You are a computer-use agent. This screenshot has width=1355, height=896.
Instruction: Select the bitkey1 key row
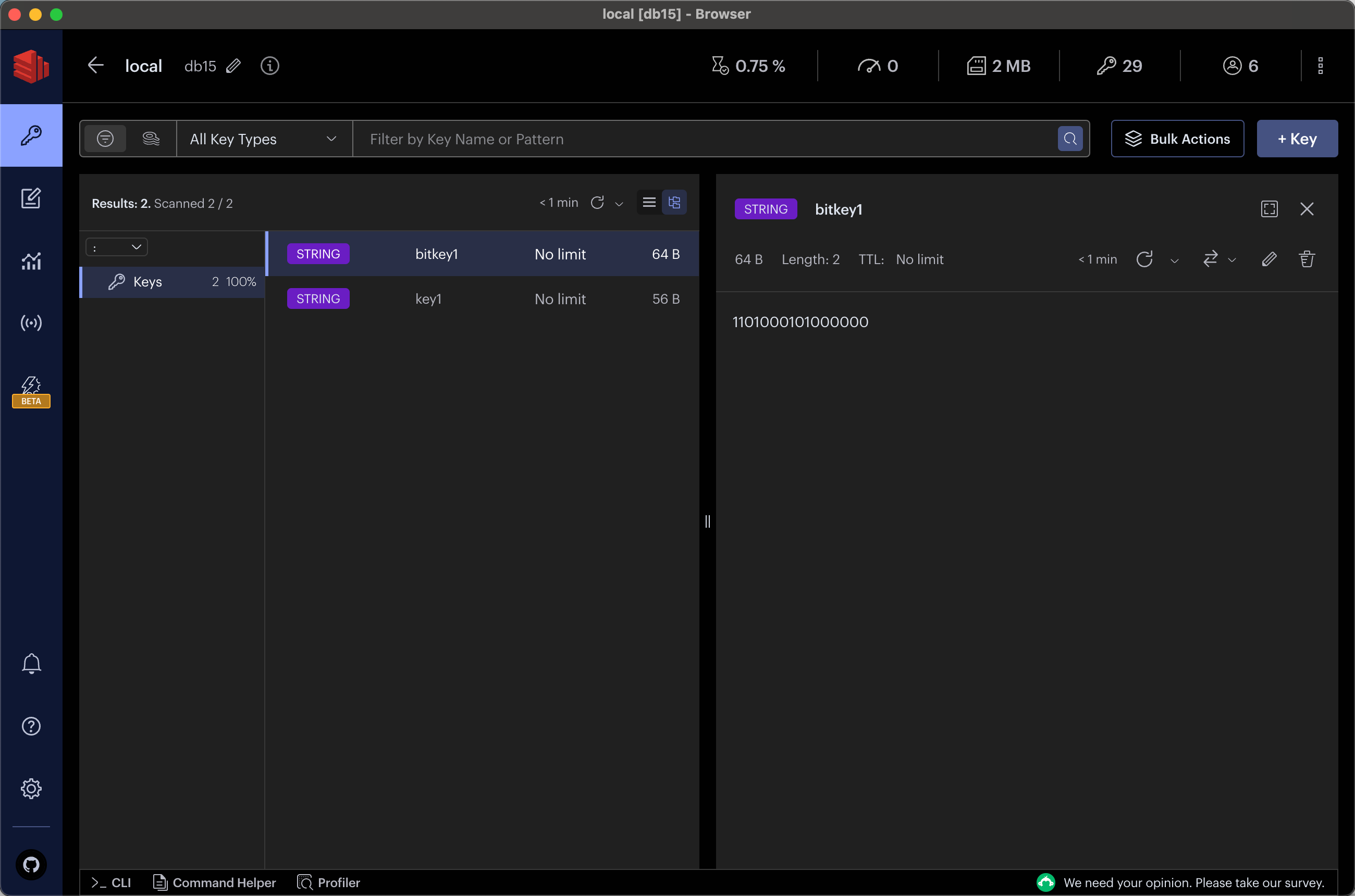click(x=483, y=254)
